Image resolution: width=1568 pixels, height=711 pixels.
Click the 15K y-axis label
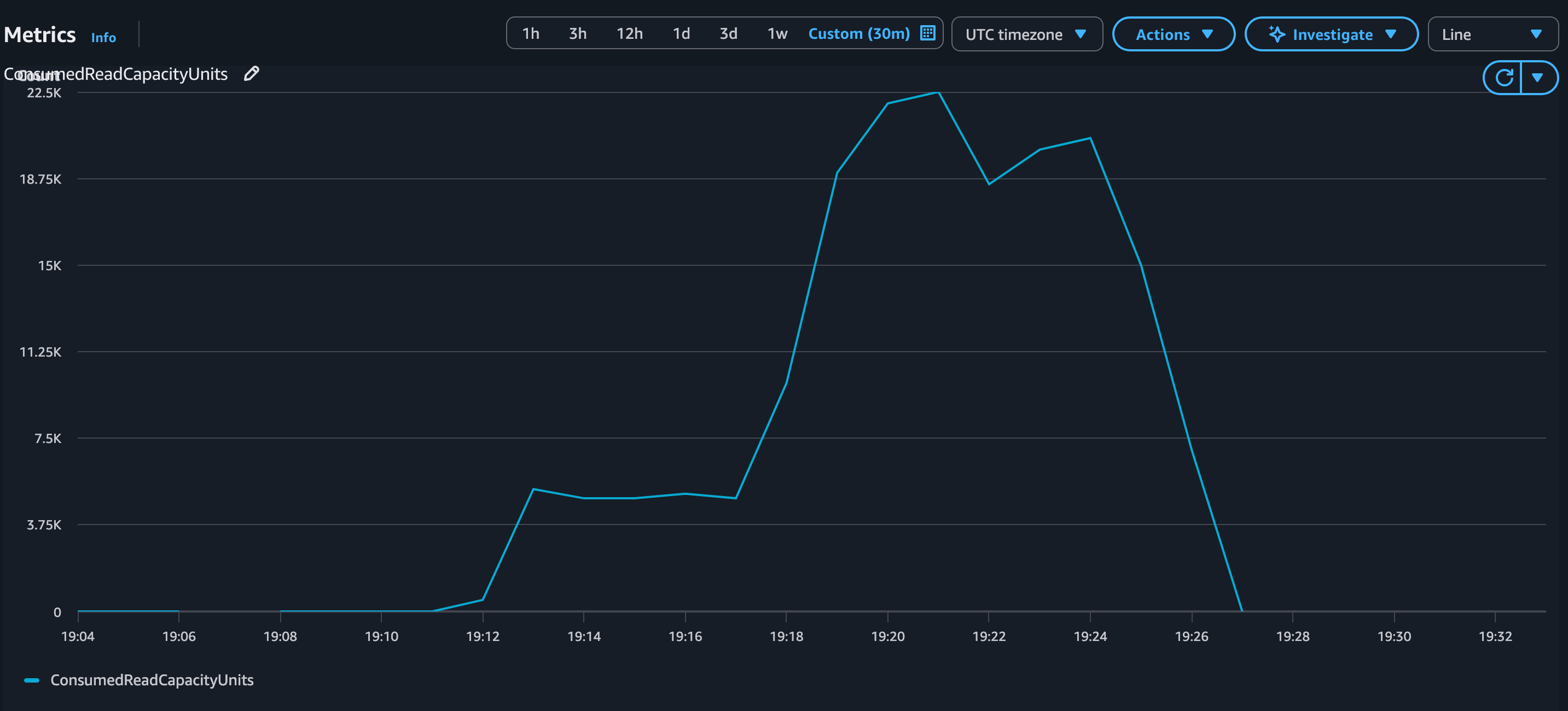[49, 265]
